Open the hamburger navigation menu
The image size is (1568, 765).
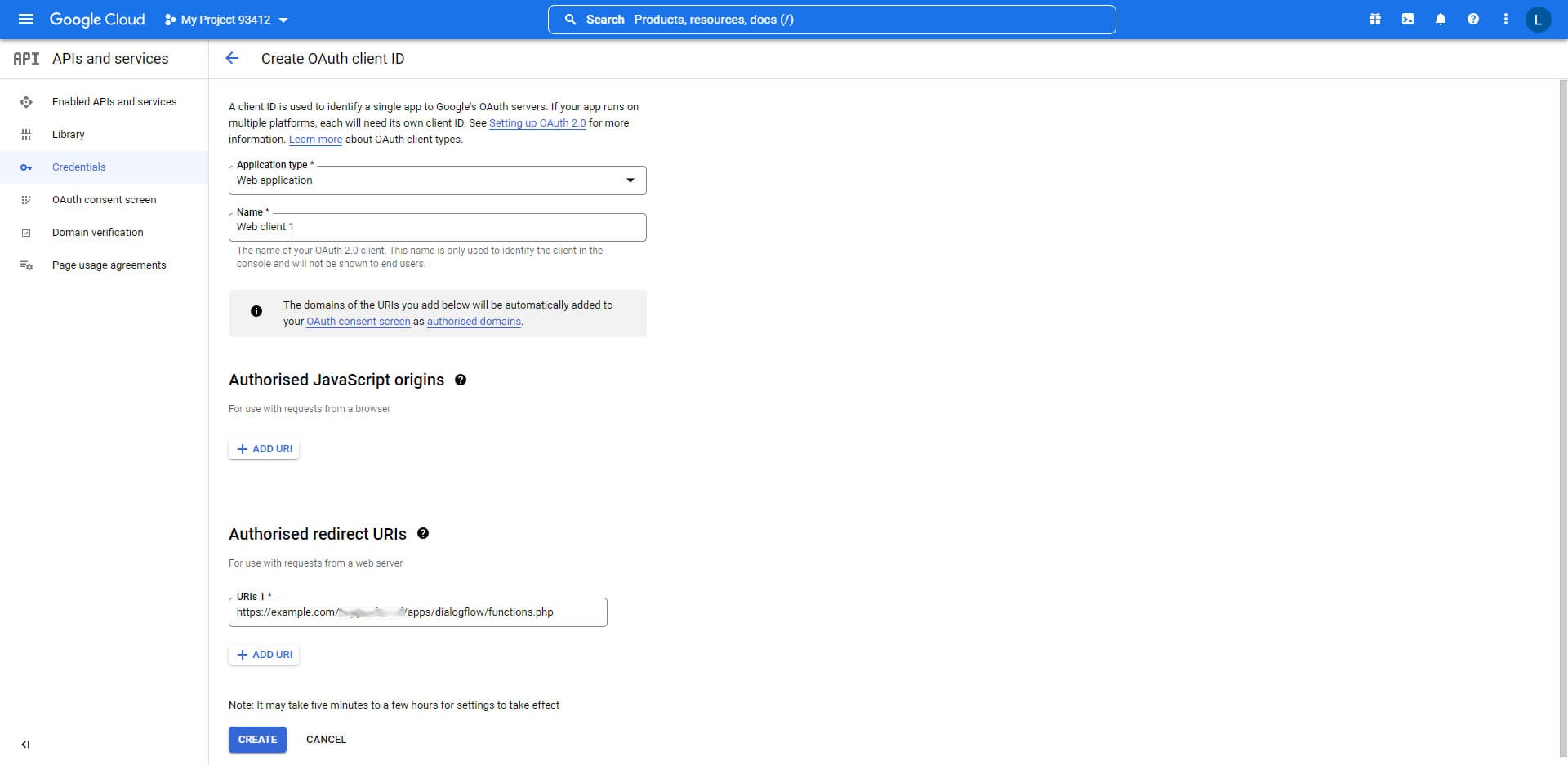point(25,19)
